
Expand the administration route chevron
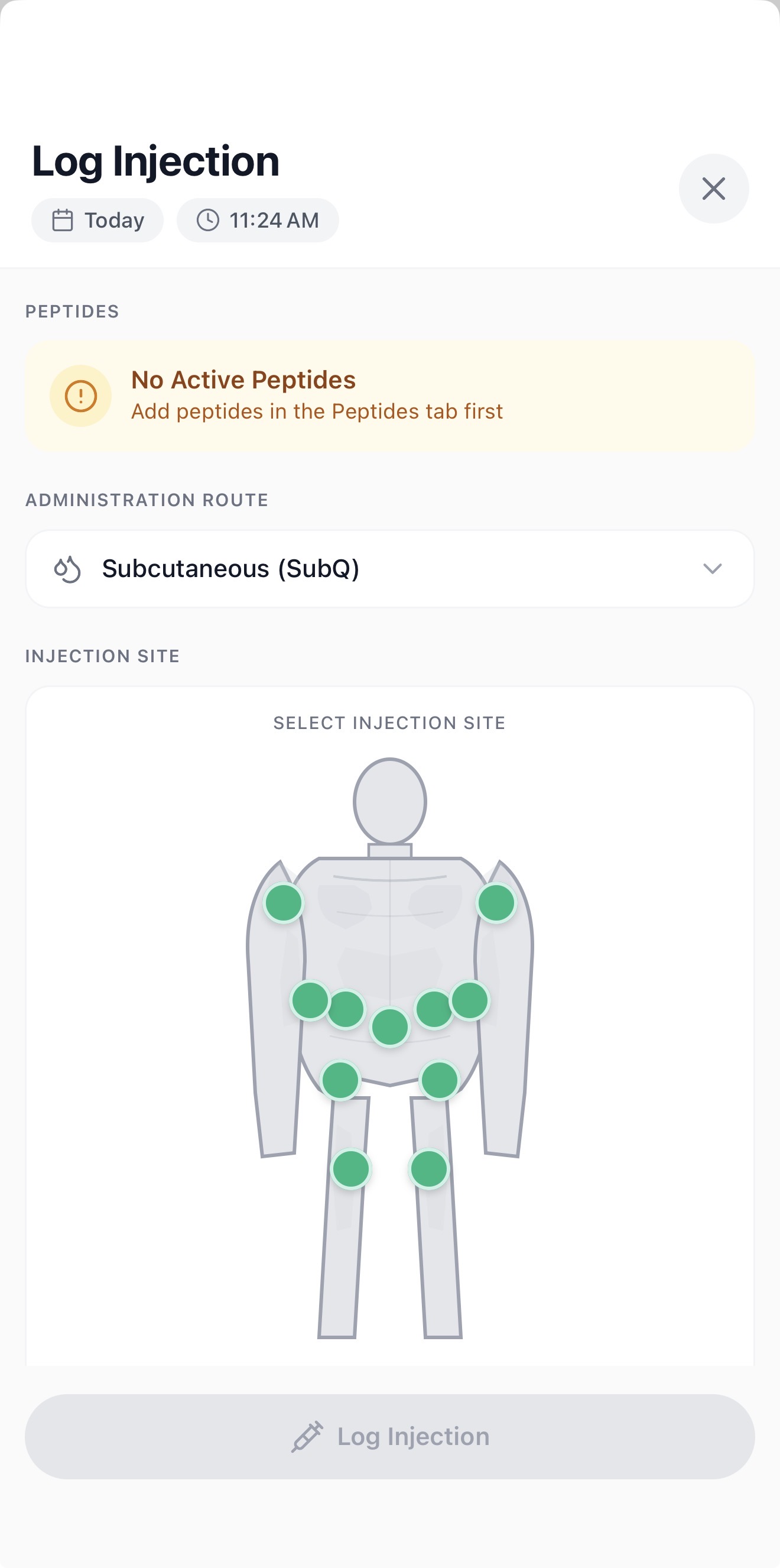[x=712, y=569]
